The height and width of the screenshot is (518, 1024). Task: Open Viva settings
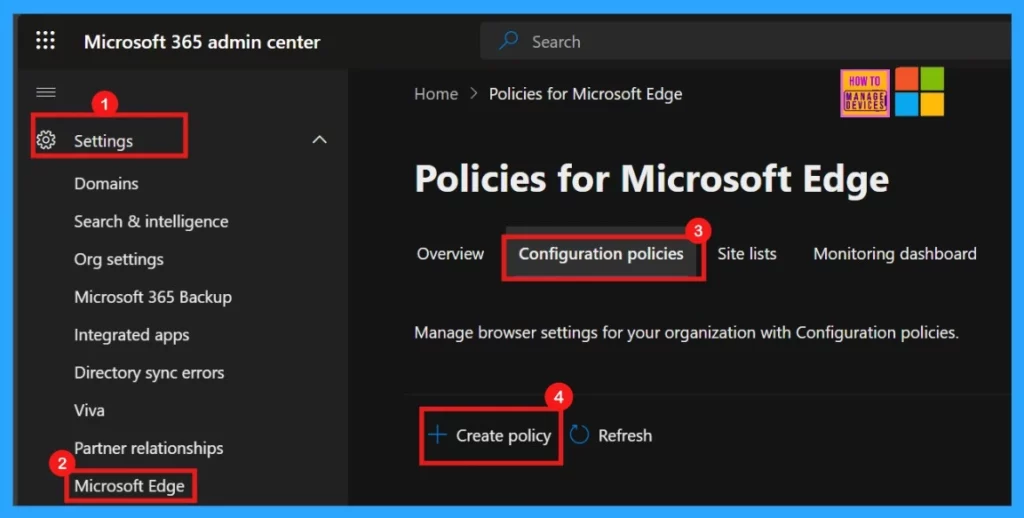point(89,410)
